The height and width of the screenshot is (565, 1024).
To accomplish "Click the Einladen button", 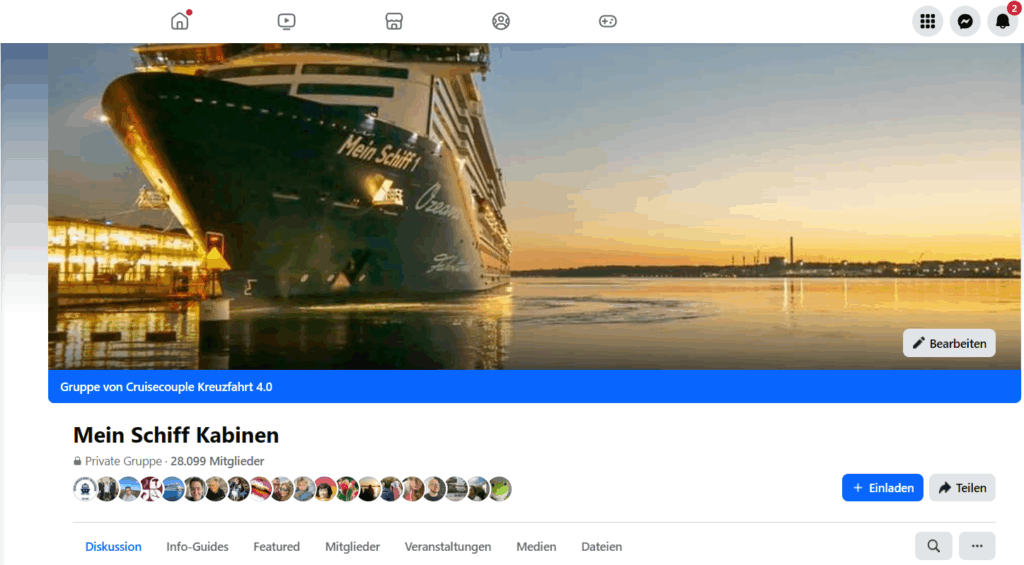I will (x=882, y=488).
